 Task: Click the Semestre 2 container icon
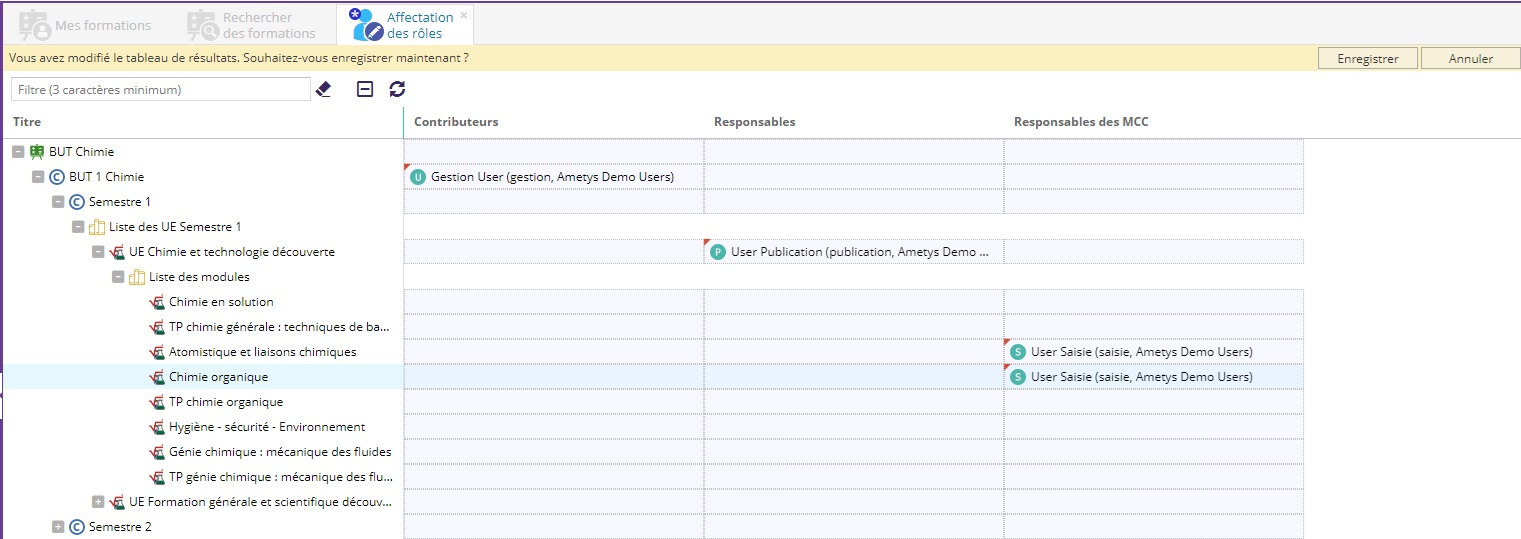point(77,527)
